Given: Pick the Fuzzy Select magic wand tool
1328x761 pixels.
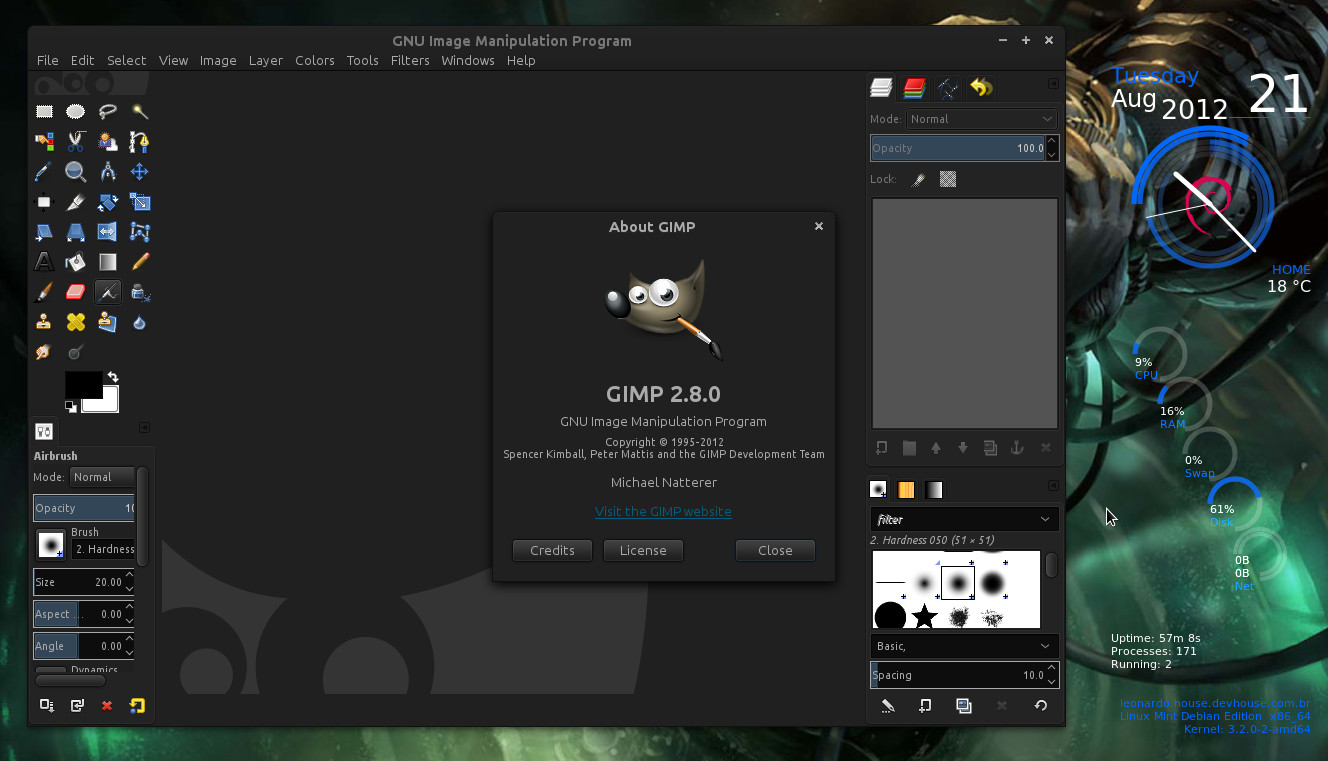Looking at the screenshot, I should 140,112.
